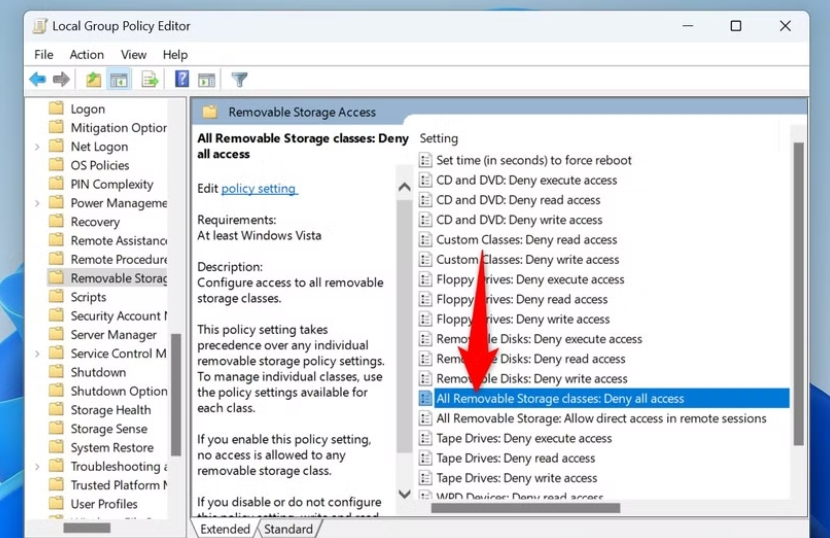The width and height of the screenshot is (830, 538).
Task: Open Help via blue question mark icon
Action: [x=182, y=79]
